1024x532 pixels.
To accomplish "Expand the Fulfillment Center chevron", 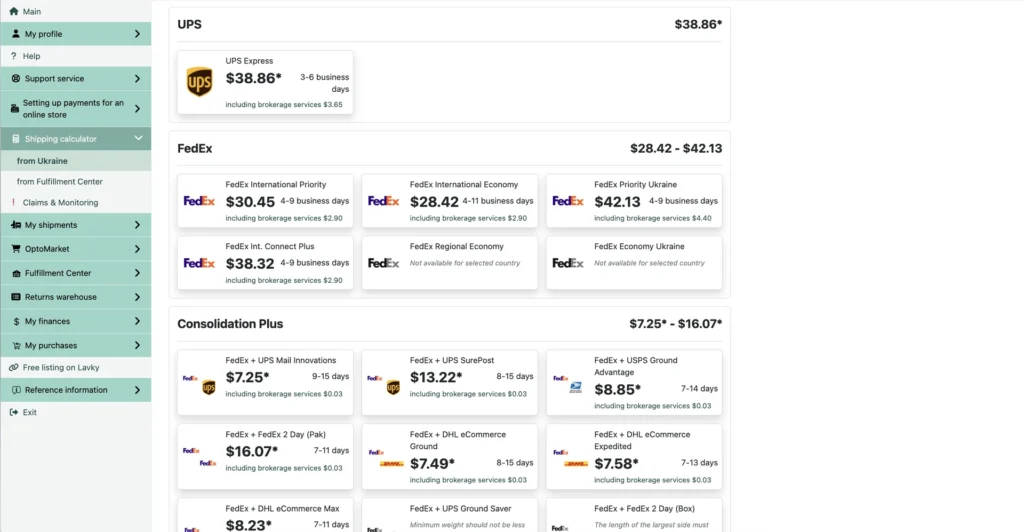I will click(137, 273).
